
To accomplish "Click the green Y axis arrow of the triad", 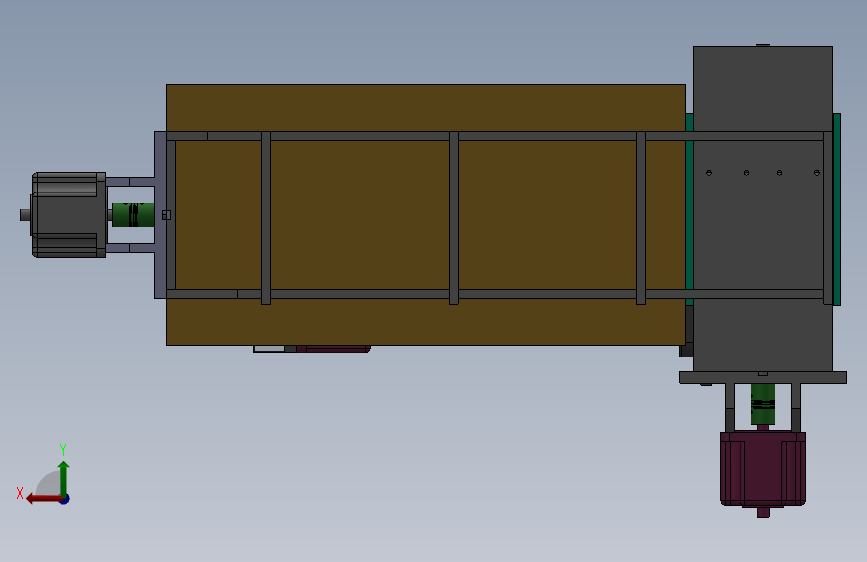I will pos(64,478).
